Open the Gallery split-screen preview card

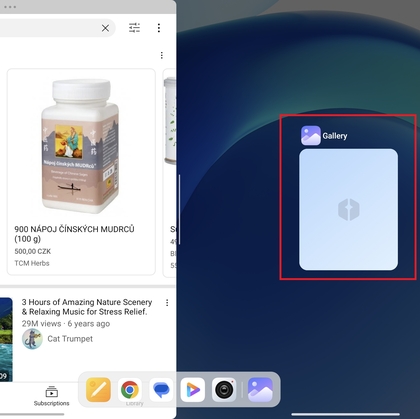pyautogui.click(x=348, y=209)
